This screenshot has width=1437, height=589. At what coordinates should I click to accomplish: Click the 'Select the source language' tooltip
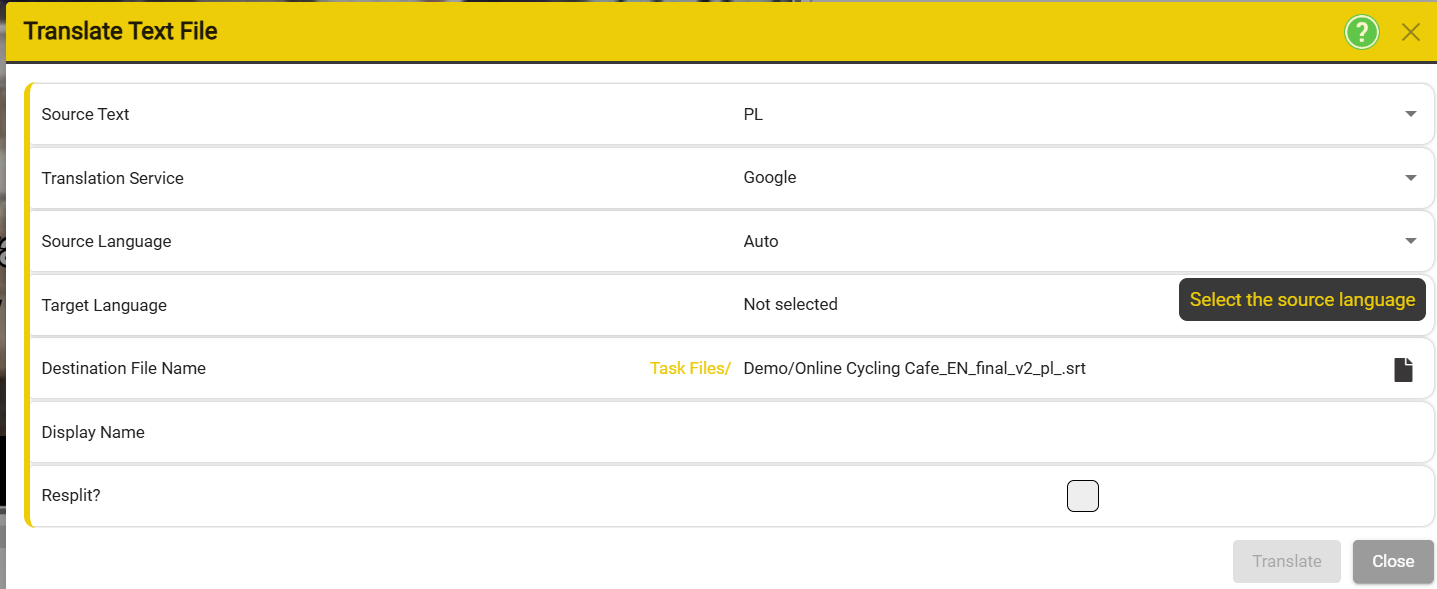tap(1302, 300)
